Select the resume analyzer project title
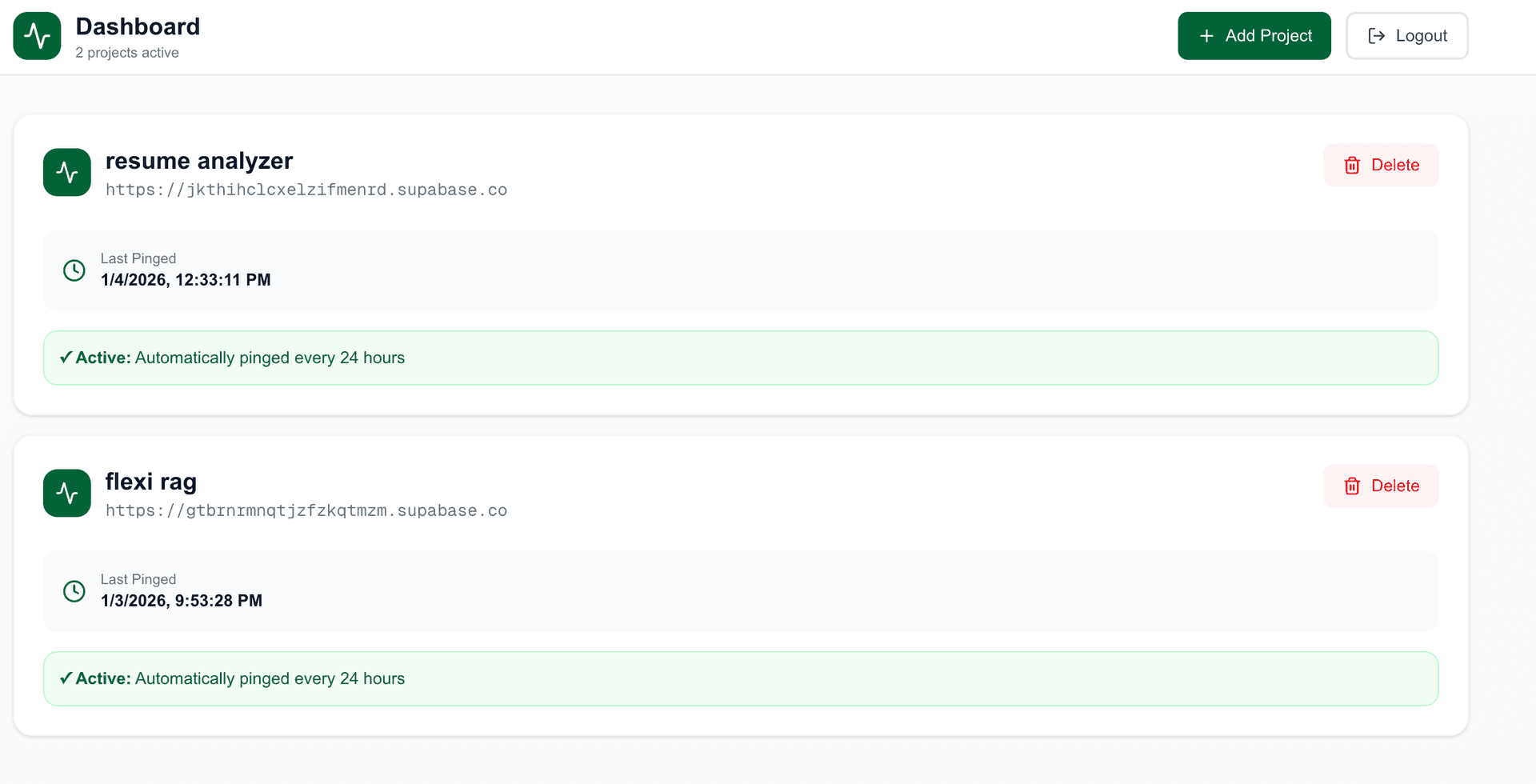The width and height of the screenshot is (1536, 784). [199, 161]
